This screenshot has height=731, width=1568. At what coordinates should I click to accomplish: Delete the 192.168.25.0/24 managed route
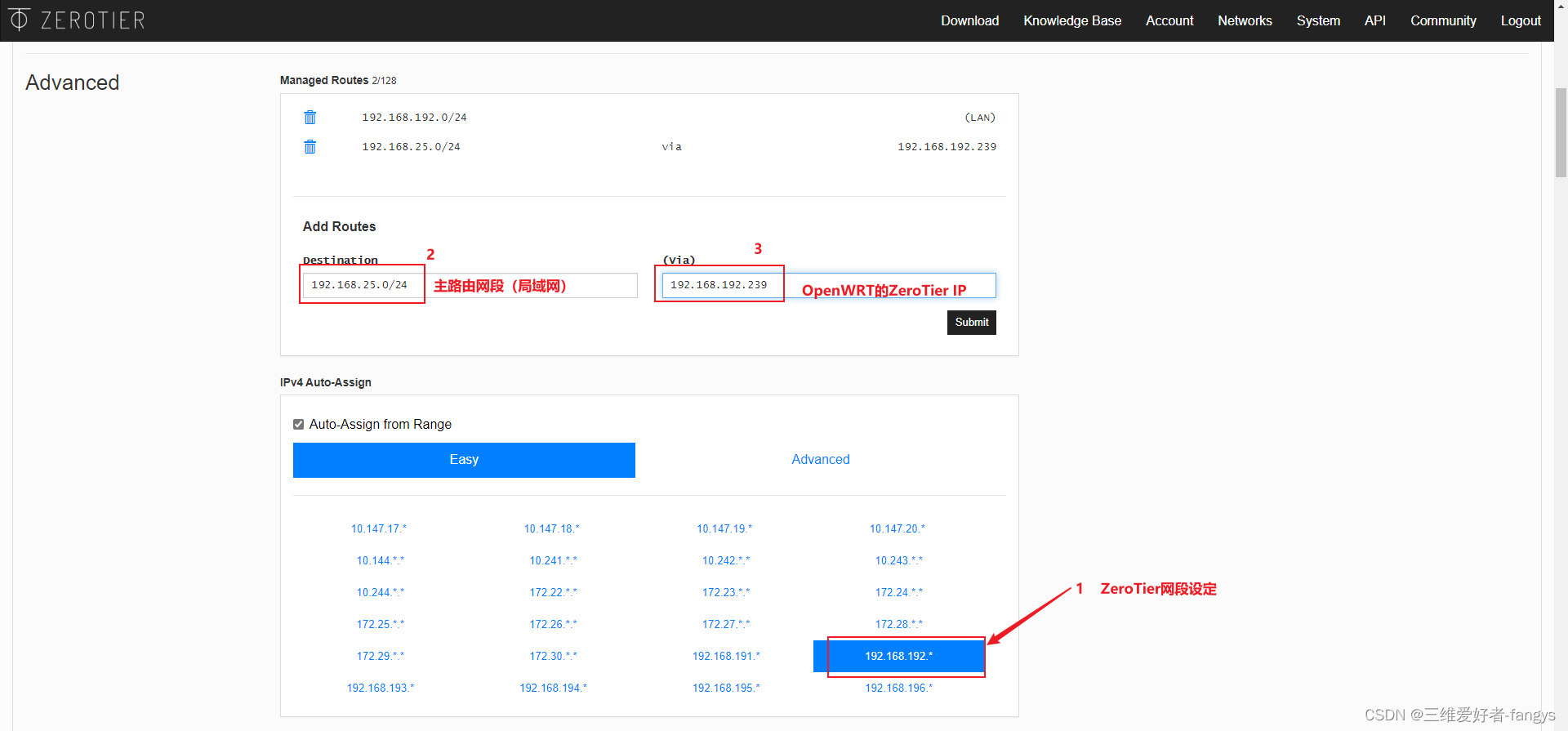click(x=310, y=147)
